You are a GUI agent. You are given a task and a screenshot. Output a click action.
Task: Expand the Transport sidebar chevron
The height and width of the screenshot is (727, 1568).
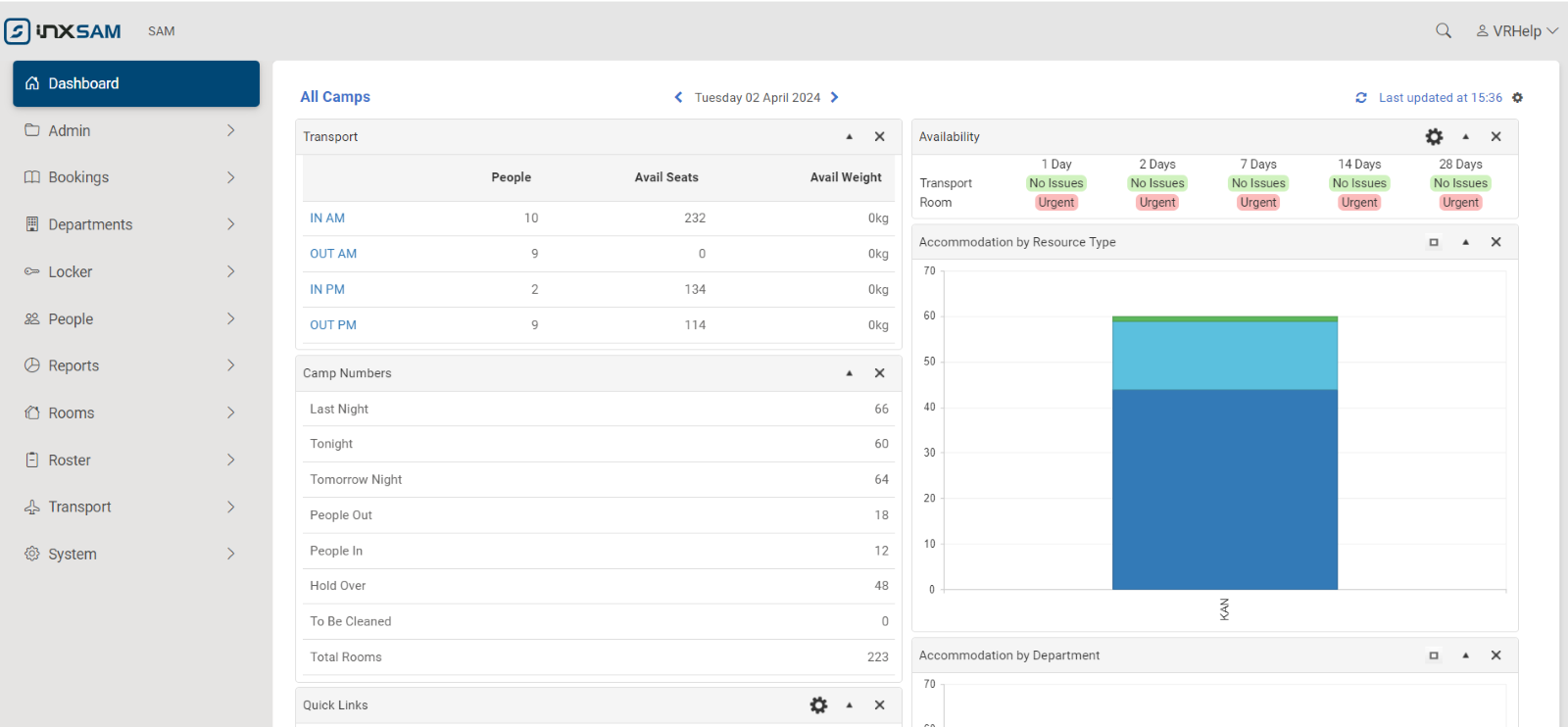point(231,507)
